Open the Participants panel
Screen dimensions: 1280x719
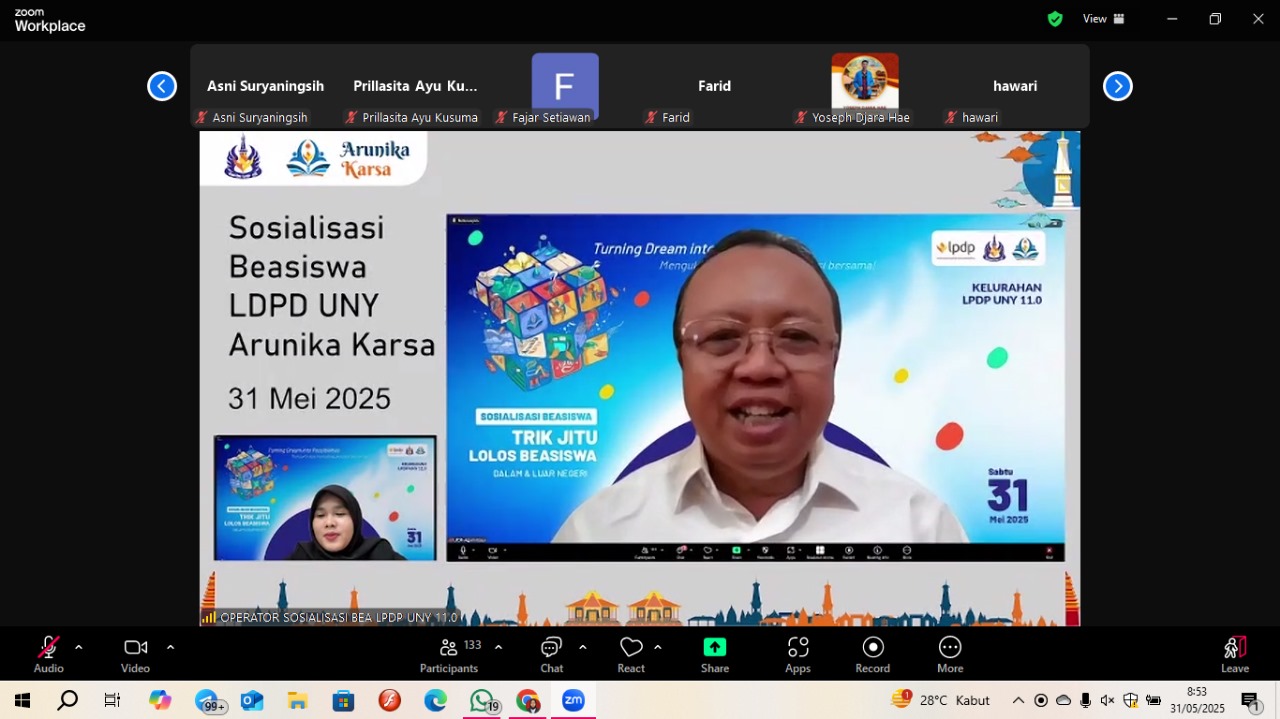tap(449, 655)
